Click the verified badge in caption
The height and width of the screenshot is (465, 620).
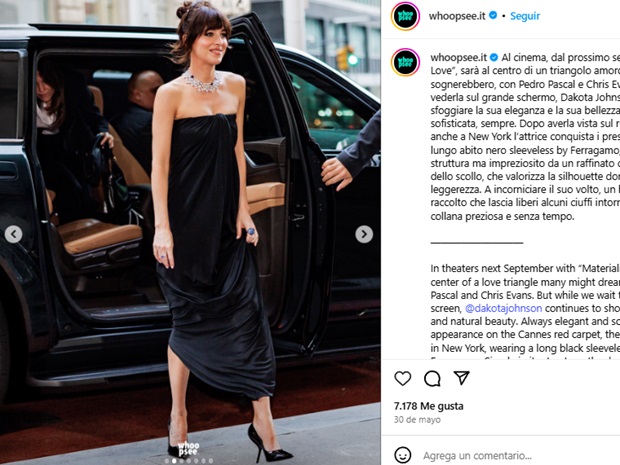pyautogui.click(x=493, y=57)
